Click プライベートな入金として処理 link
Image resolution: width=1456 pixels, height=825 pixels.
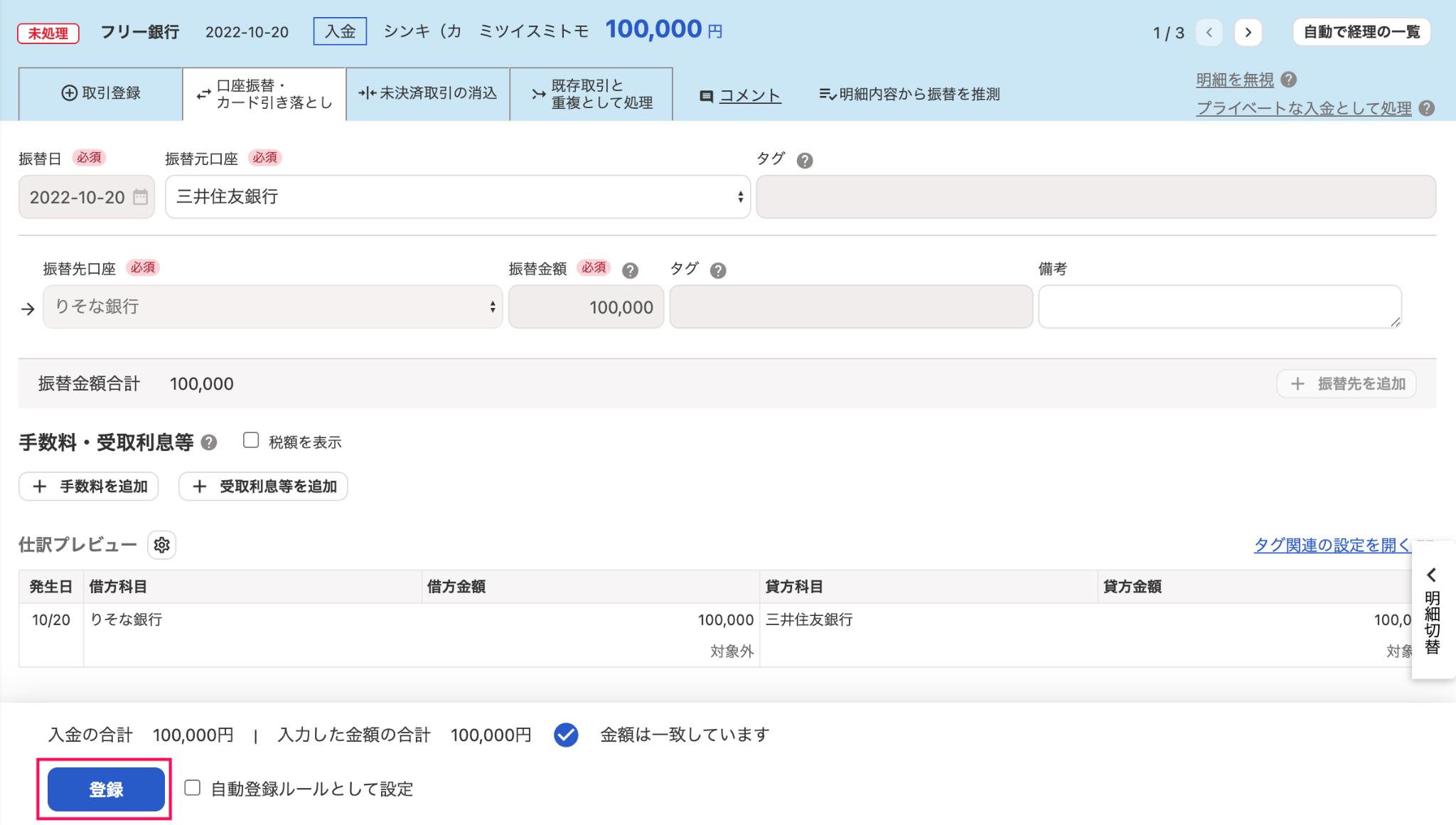tap(1304, 108)
